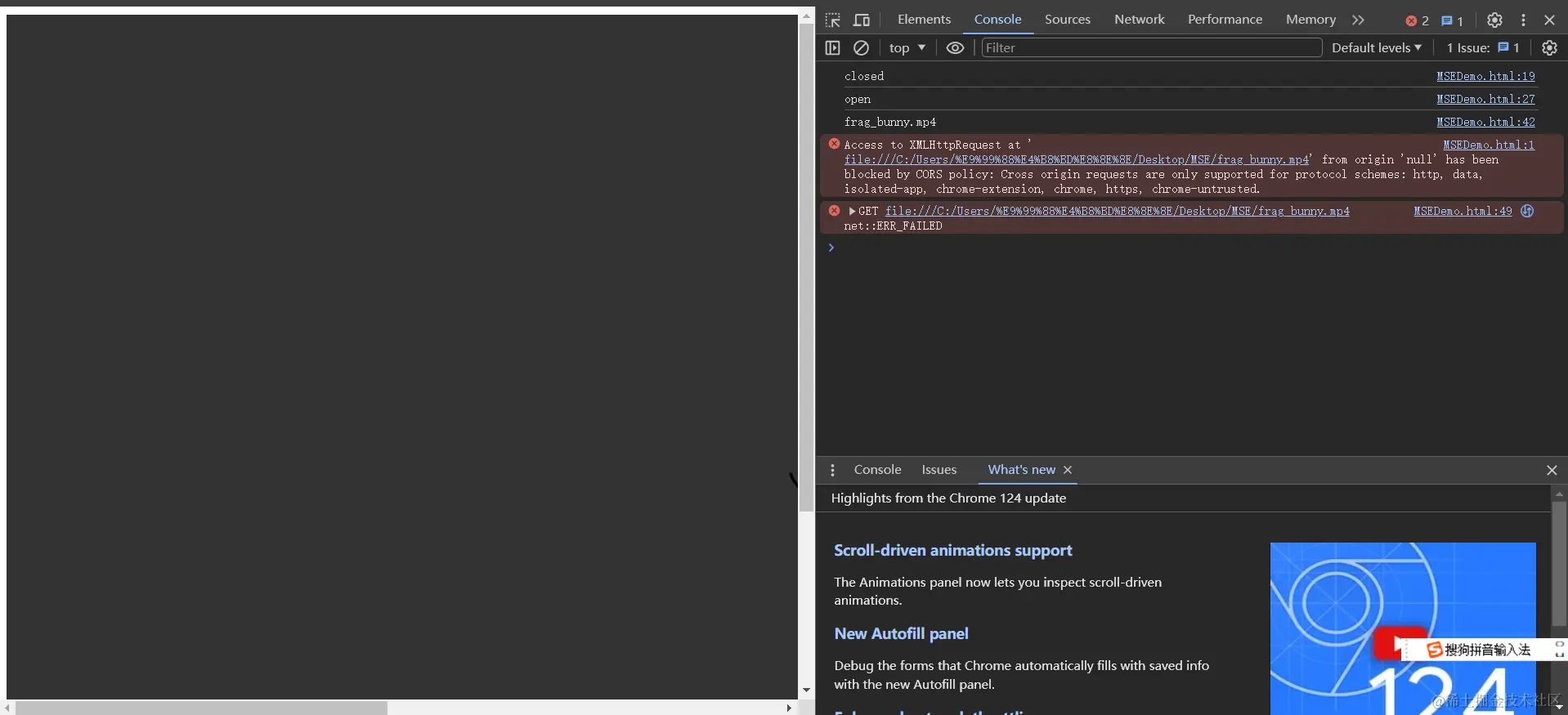Viewport: 1568px width, 715px height.
Task: Close the bottom drawer
Action: click(x=1552, y=470)
